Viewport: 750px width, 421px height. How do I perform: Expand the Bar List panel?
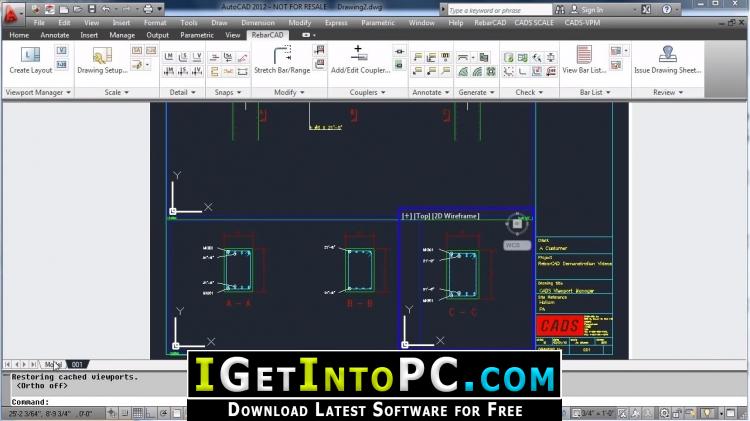click(595, 92)
